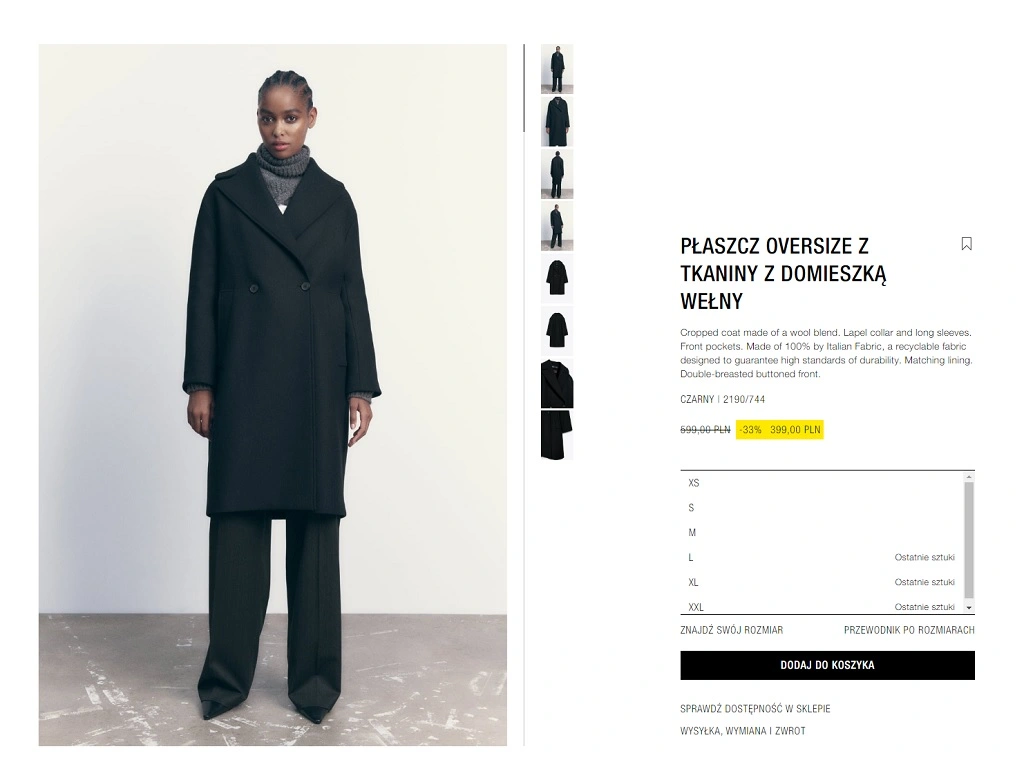Choose size L with last items
Viewport: 1024px width, 760px height.
(822, 558)
